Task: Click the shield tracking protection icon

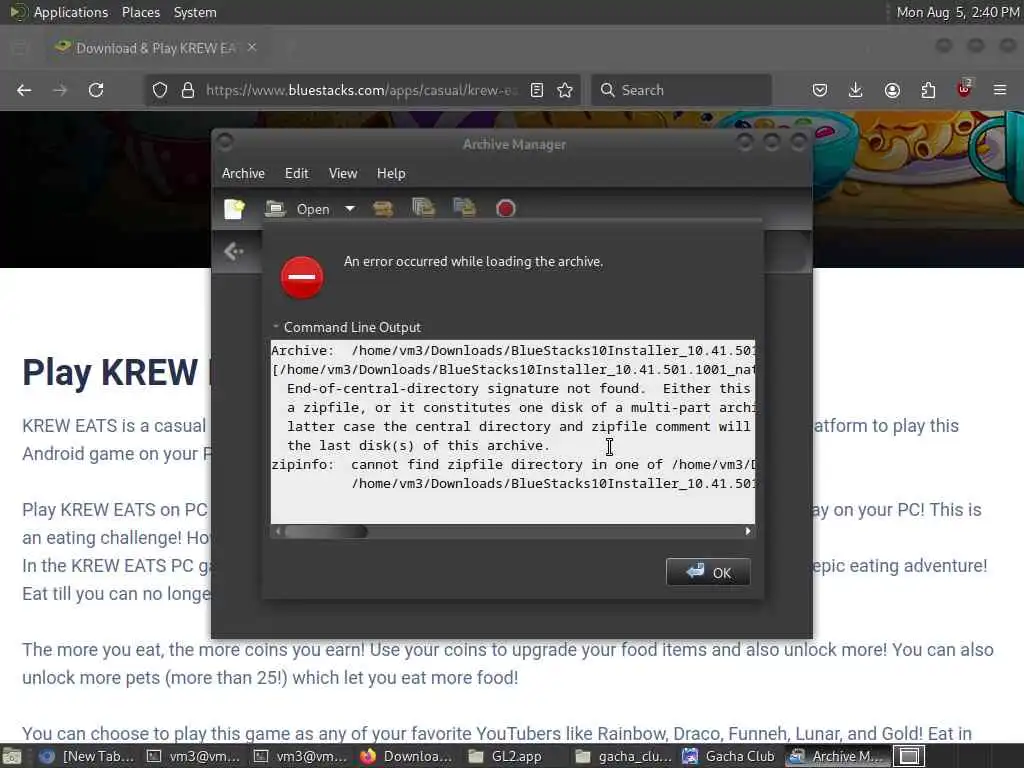Action: 160,90
